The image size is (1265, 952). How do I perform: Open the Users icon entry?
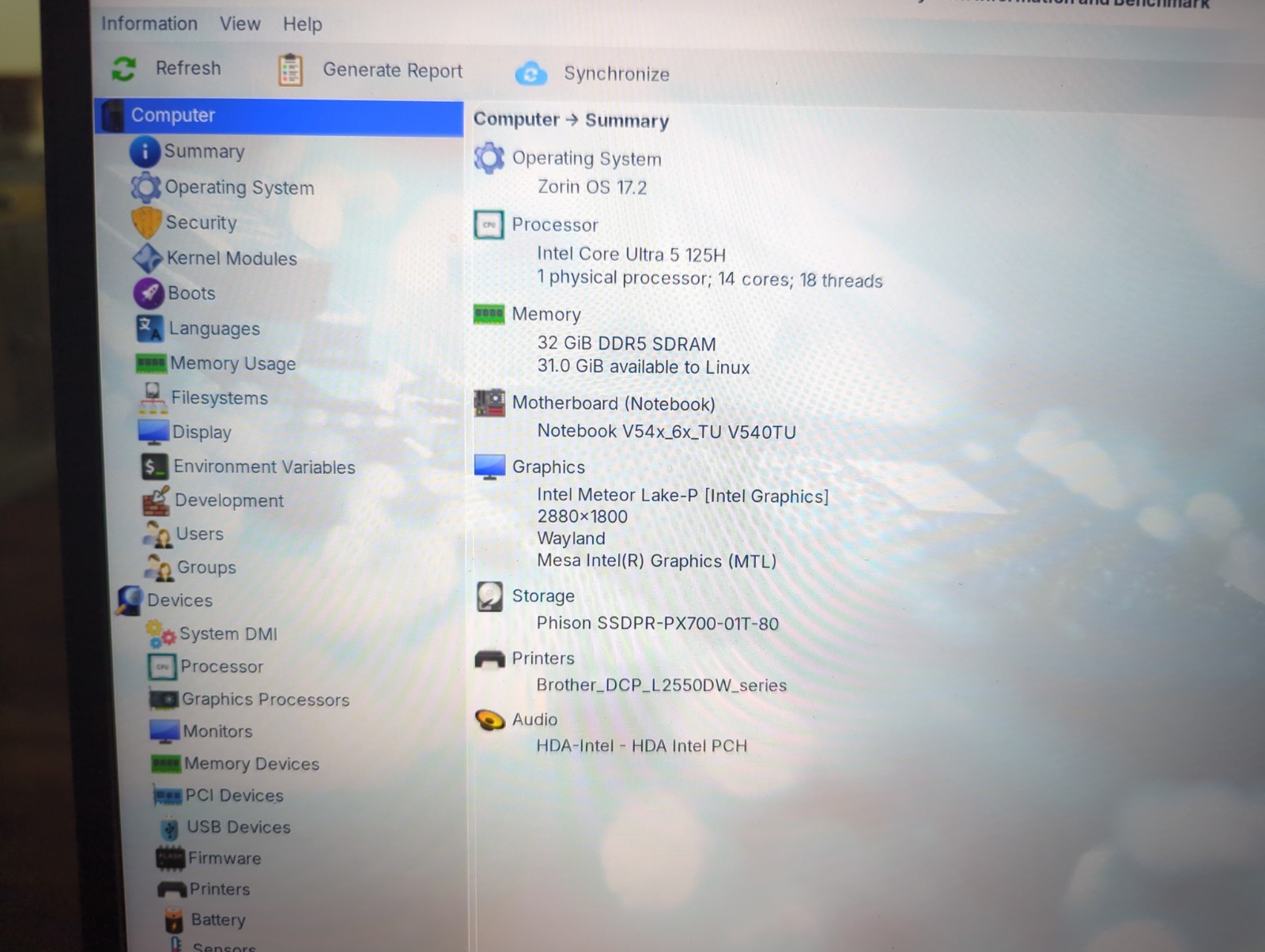click(158, 535)
